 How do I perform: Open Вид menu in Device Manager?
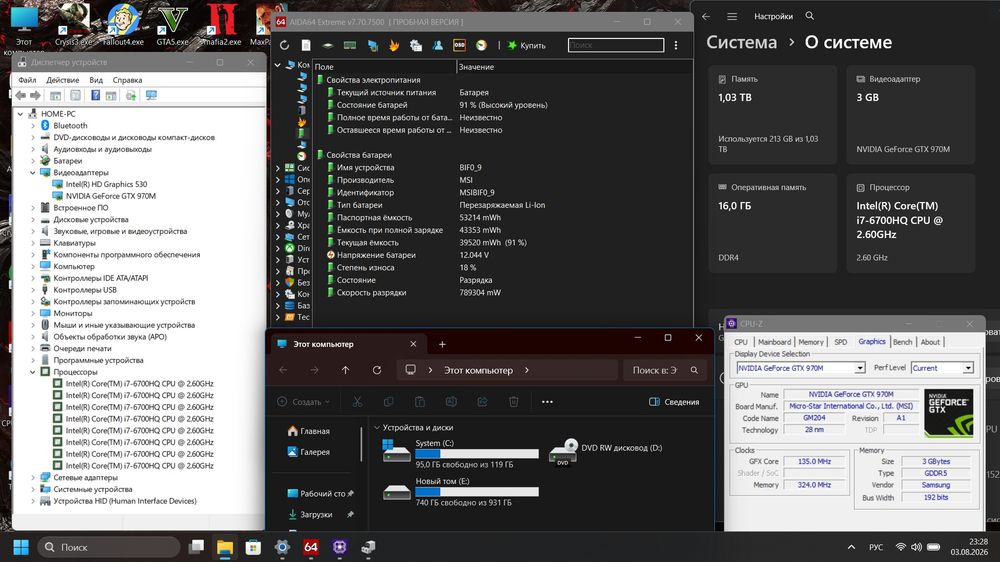(96, 80)
